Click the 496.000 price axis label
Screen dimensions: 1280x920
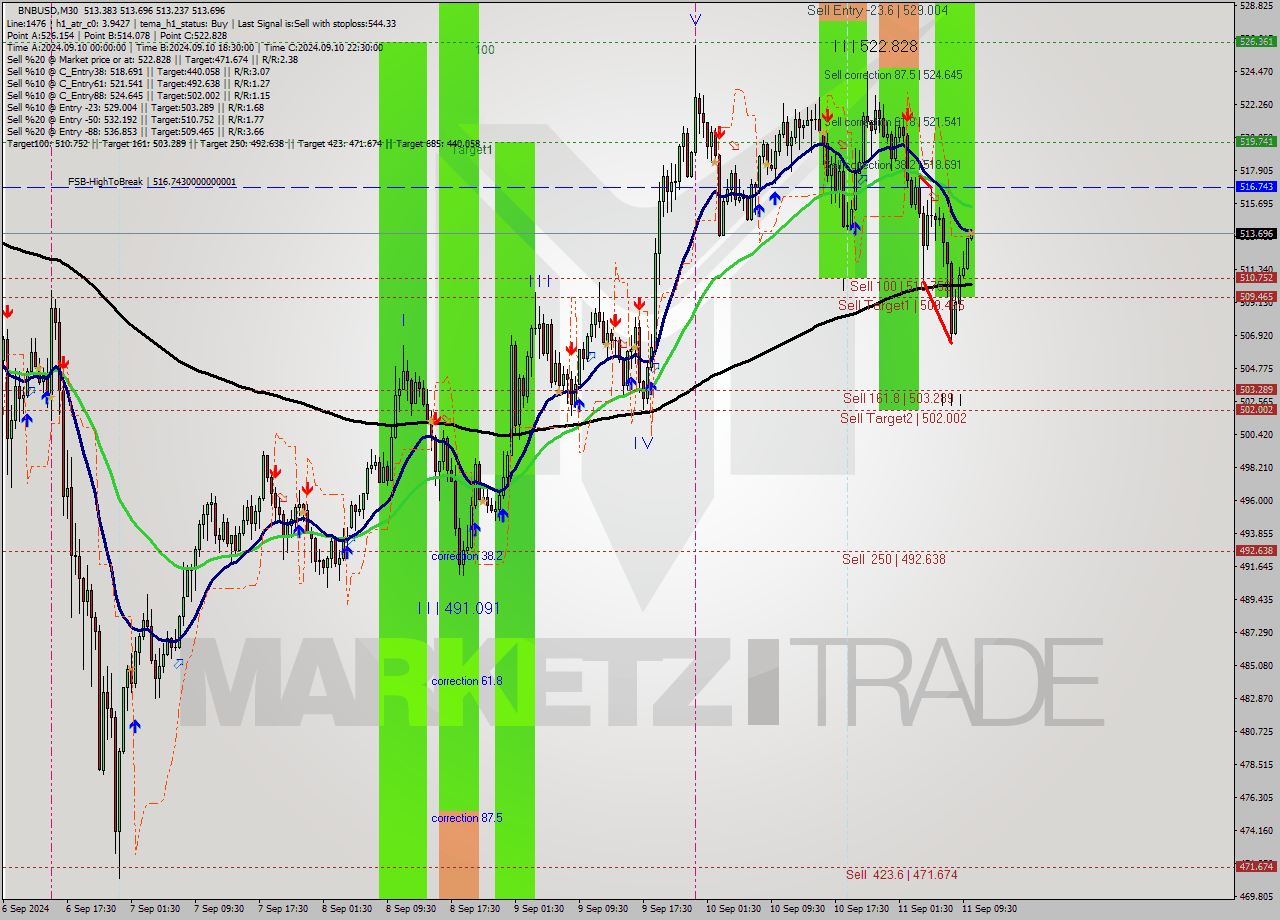tap(1256, 501)
